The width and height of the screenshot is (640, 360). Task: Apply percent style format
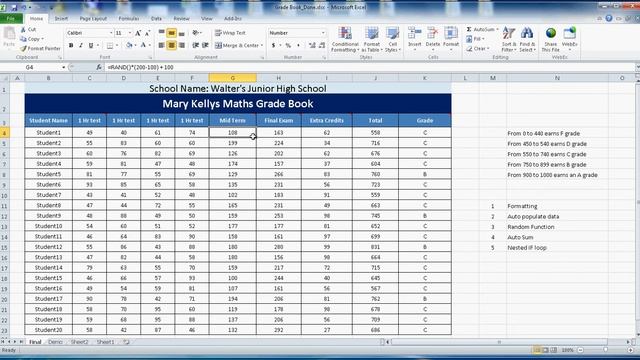click(288, 45)
